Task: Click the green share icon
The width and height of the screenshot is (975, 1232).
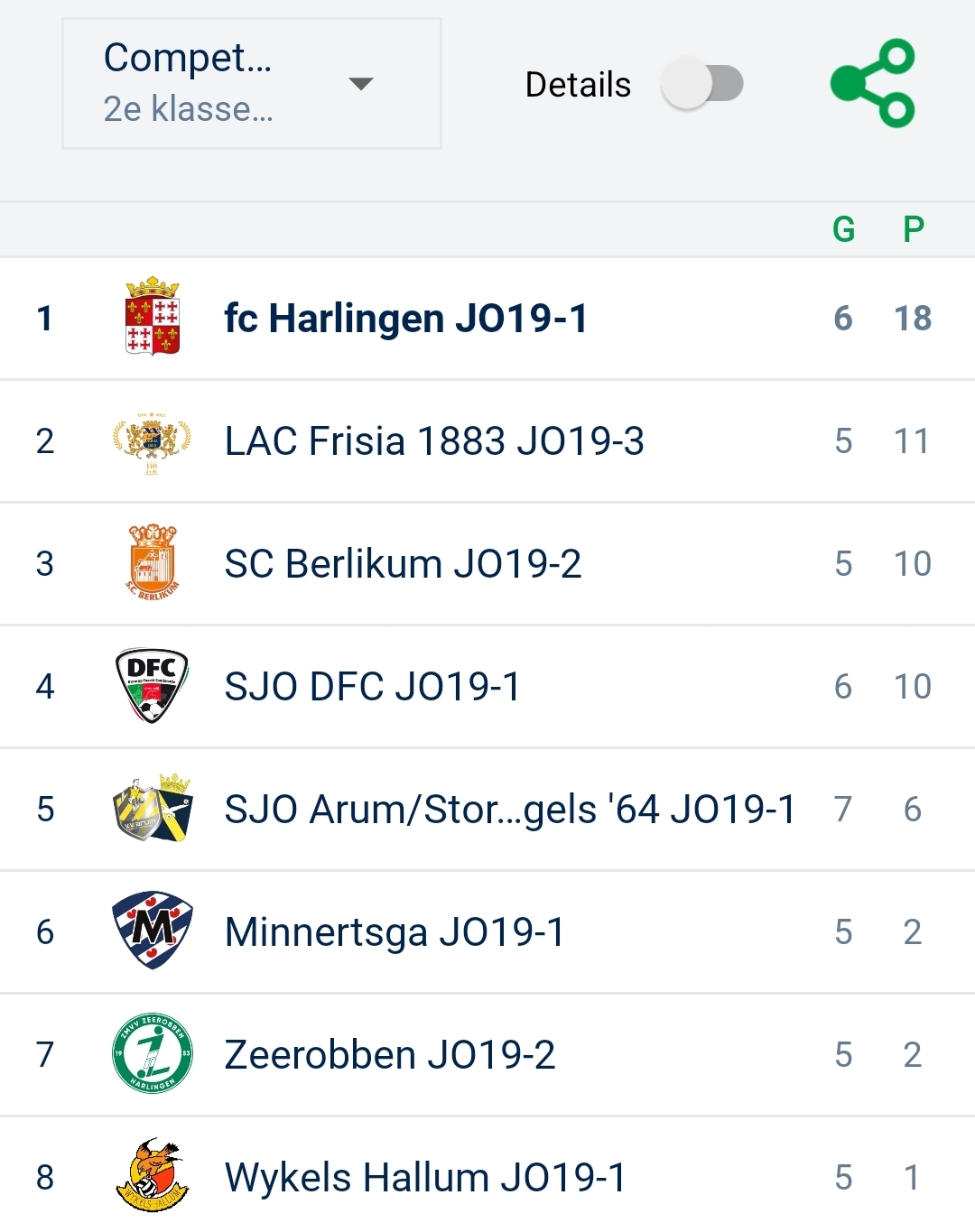Action: (873, 83)
